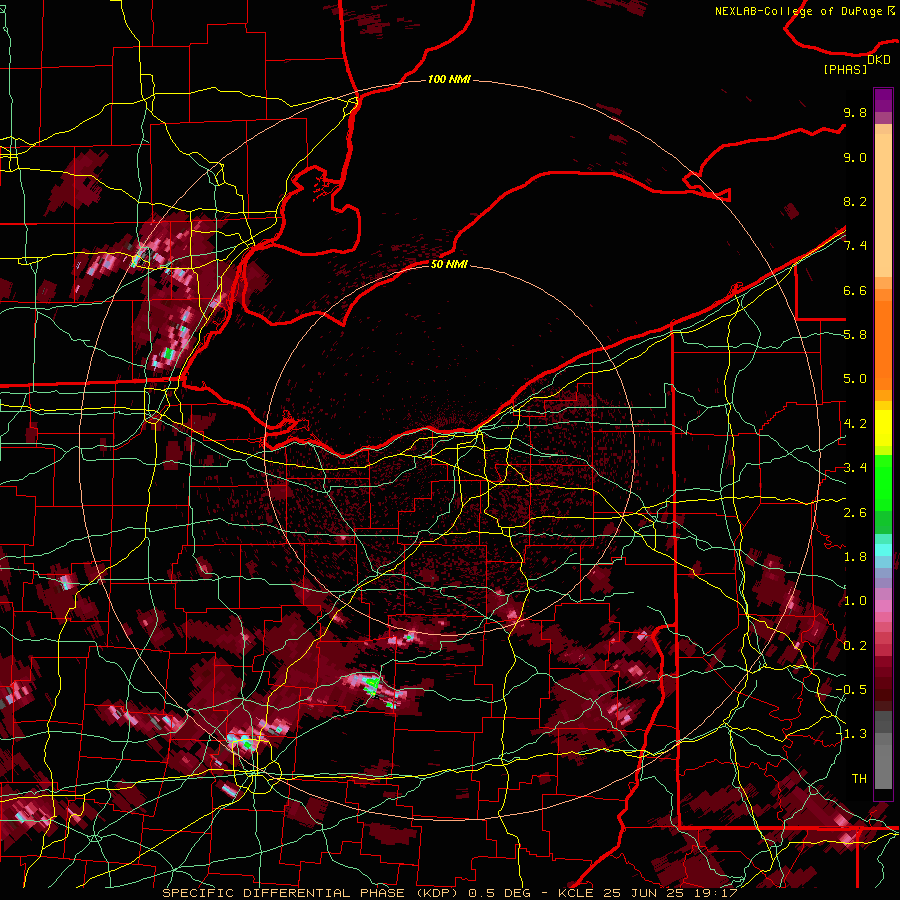This screenshot has height=900, width=900.
Task: Select the 7.4 value on the color scale
Action: coord(855,246)
